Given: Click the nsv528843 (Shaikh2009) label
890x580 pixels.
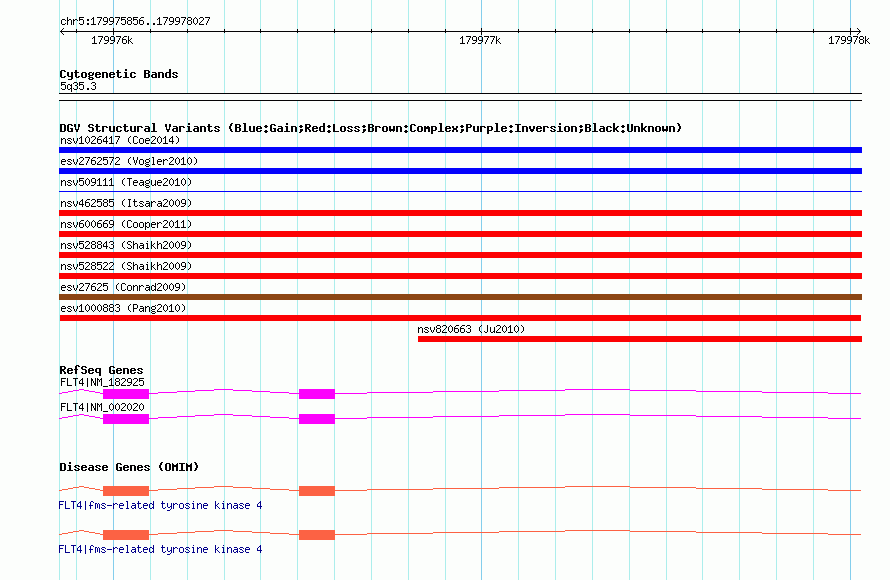Looking at the screenshot, I should point(126,245).
